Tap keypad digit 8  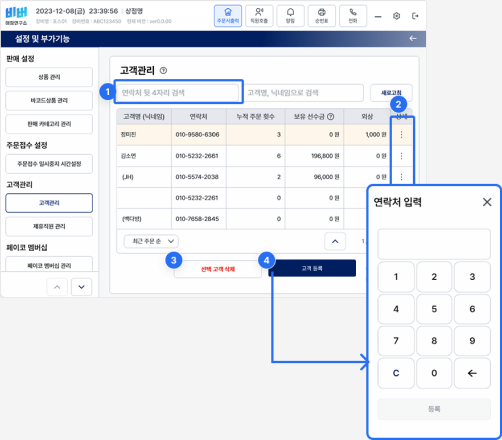coord(434,341)
